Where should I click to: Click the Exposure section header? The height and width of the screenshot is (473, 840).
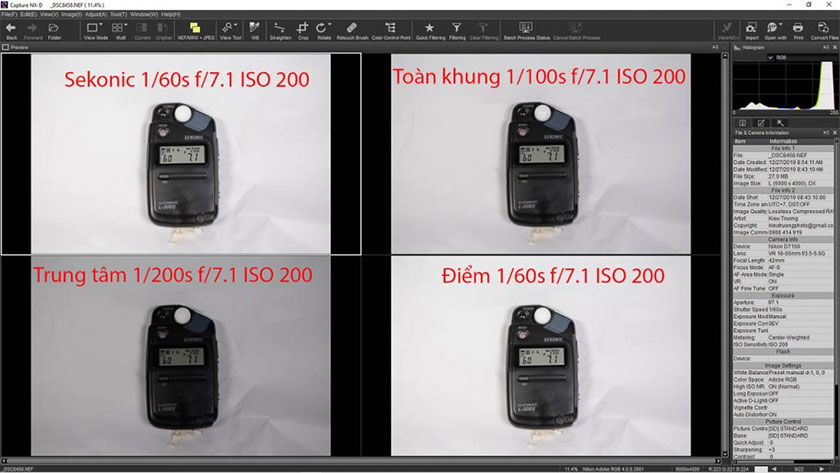click(x=783, y=296)
